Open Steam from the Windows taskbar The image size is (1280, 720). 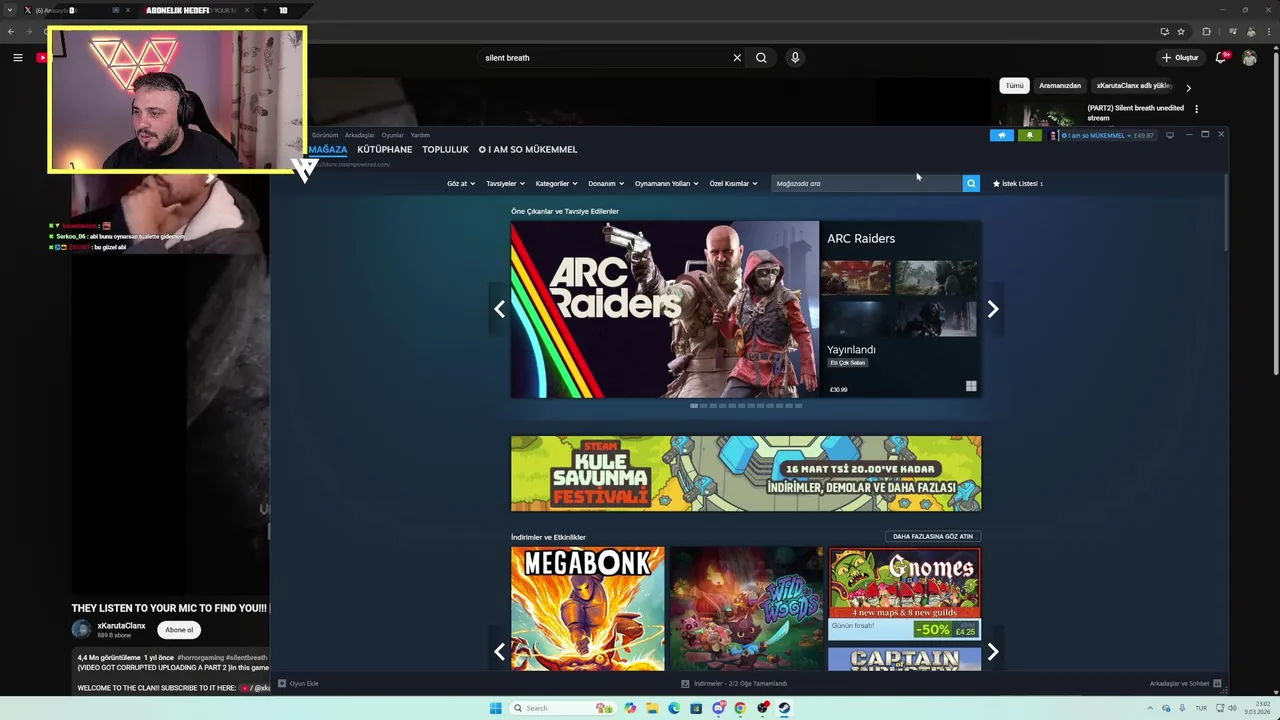(784, 708)
